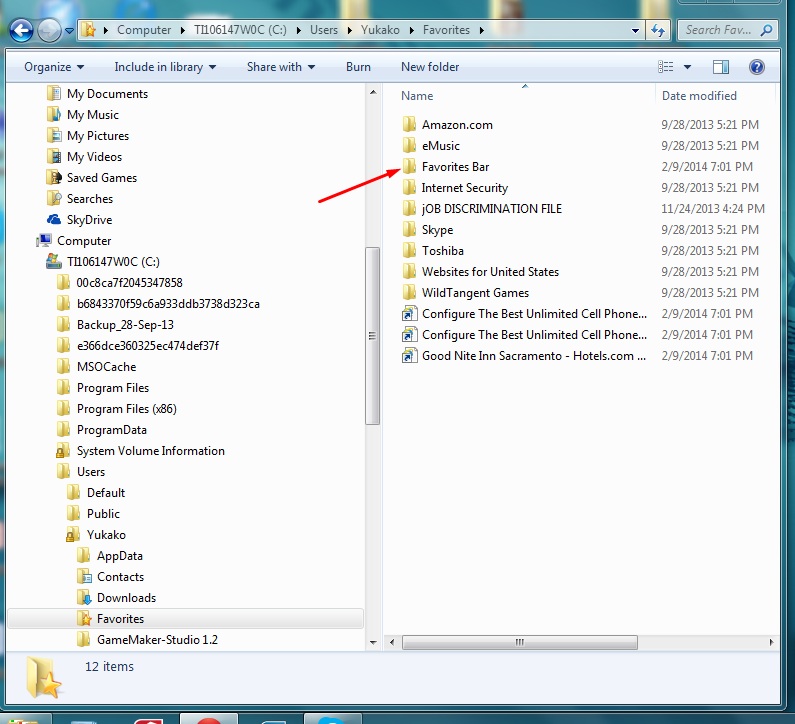
Task: Select Computer in the address bar
Action: point(144,30)
